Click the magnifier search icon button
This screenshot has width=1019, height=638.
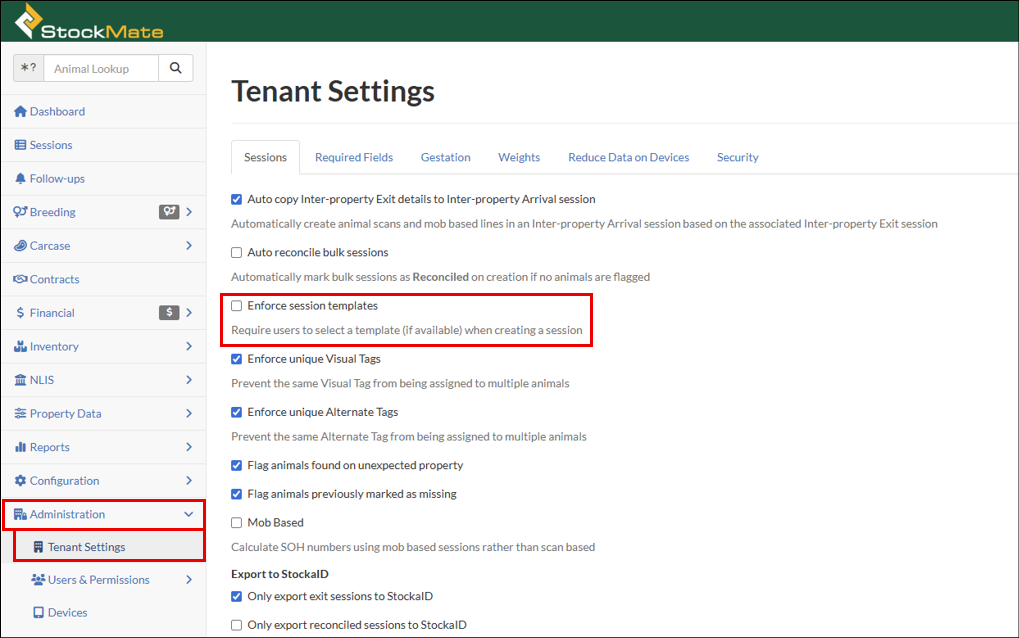pos(175,68)
